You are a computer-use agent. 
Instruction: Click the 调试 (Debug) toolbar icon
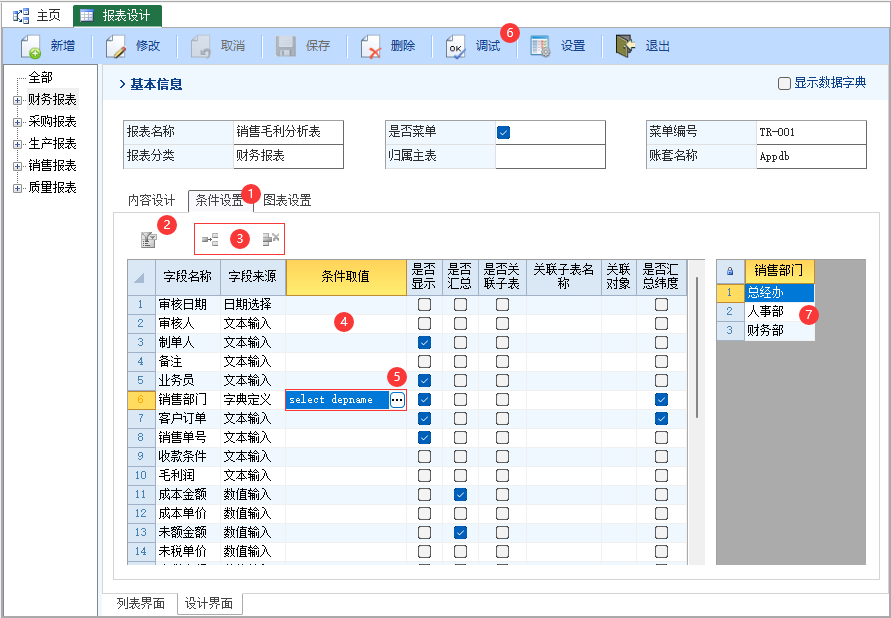coord(456,47)
